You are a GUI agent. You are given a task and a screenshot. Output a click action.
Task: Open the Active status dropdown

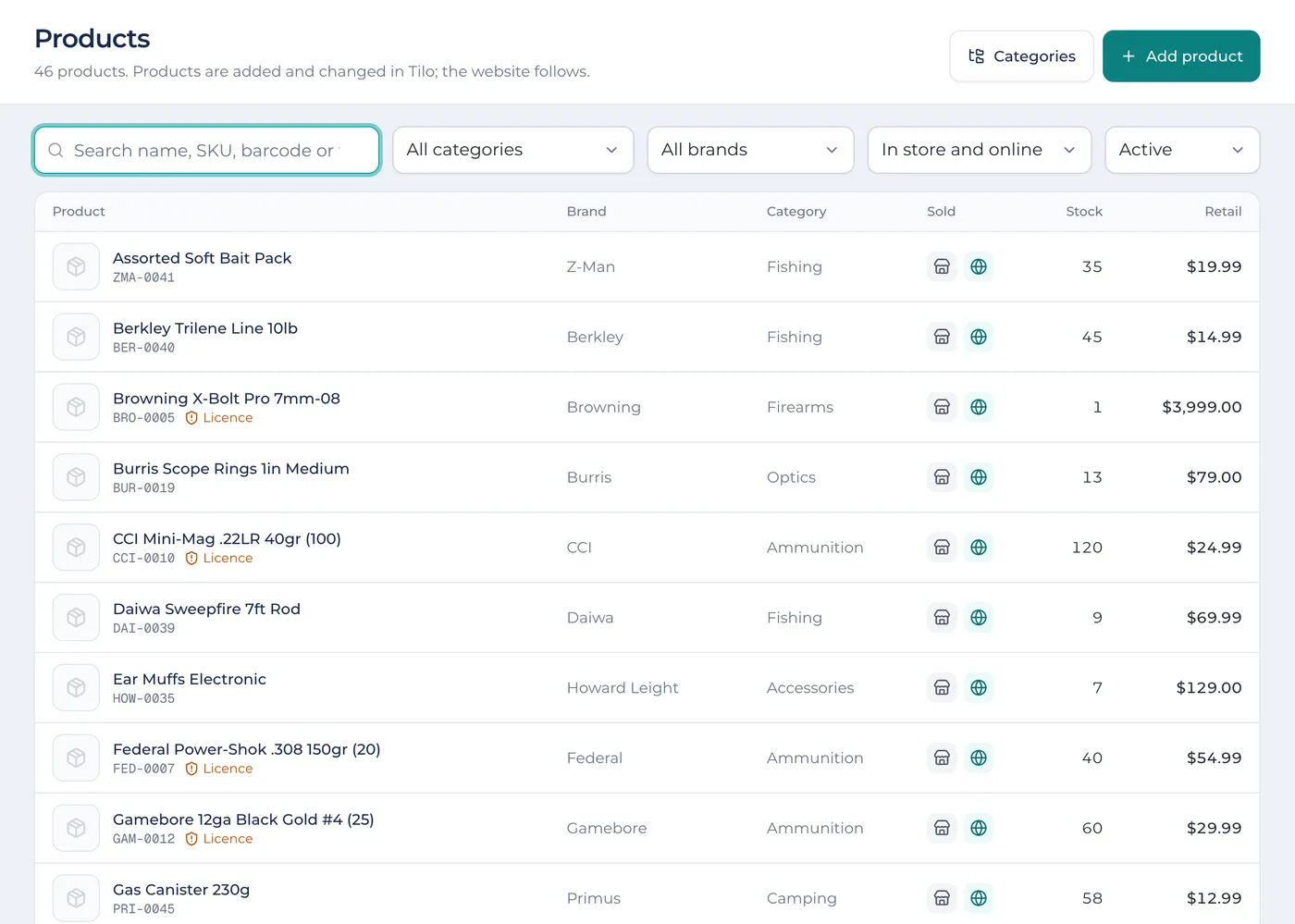(1182, 150)
